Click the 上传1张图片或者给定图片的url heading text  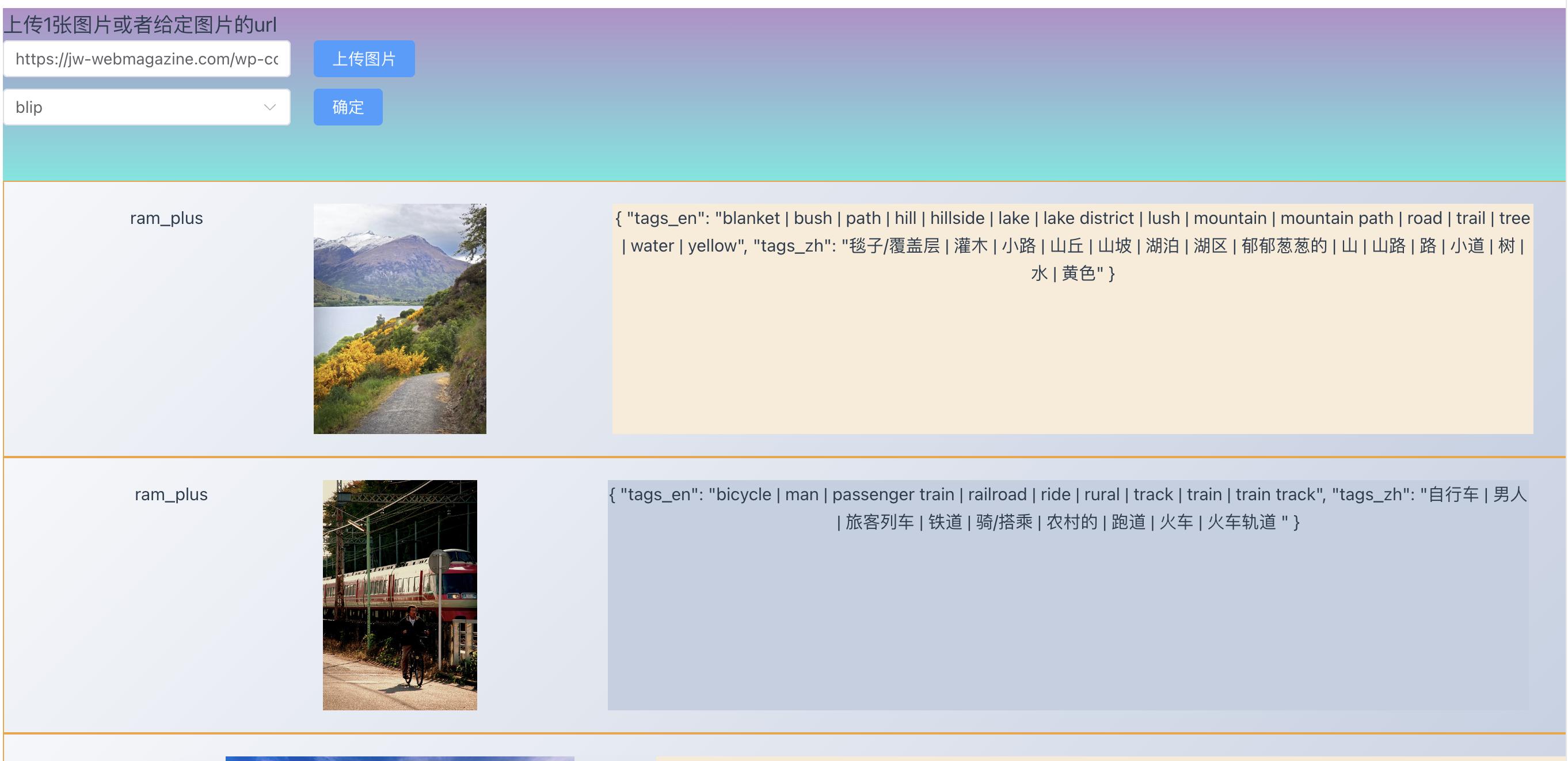pos(140,24)
